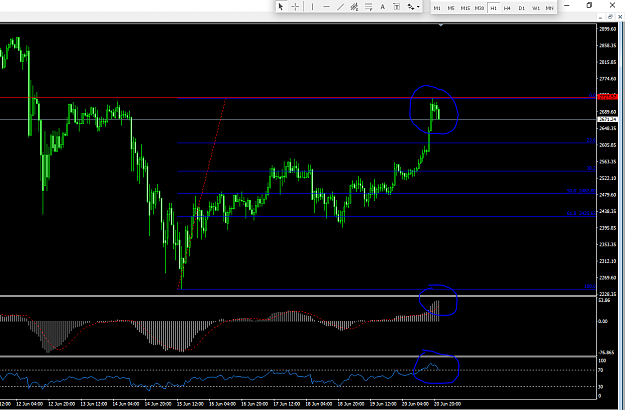
Task: Click the current price label 2671.34
Action: (x=608, y=119)
